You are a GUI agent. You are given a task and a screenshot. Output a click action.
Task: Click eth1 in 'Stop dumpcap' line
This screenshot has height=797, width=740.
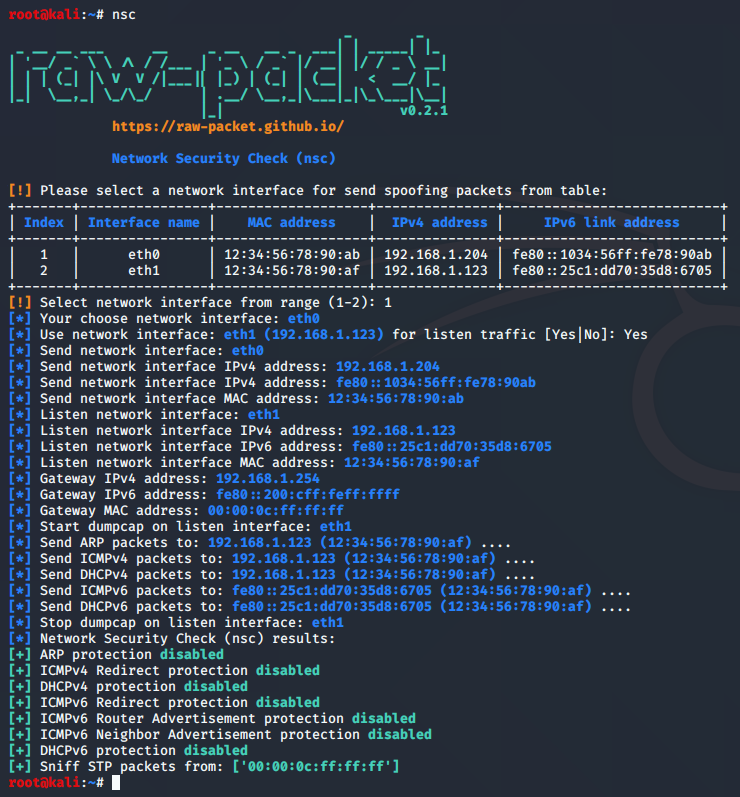[327, 623]
